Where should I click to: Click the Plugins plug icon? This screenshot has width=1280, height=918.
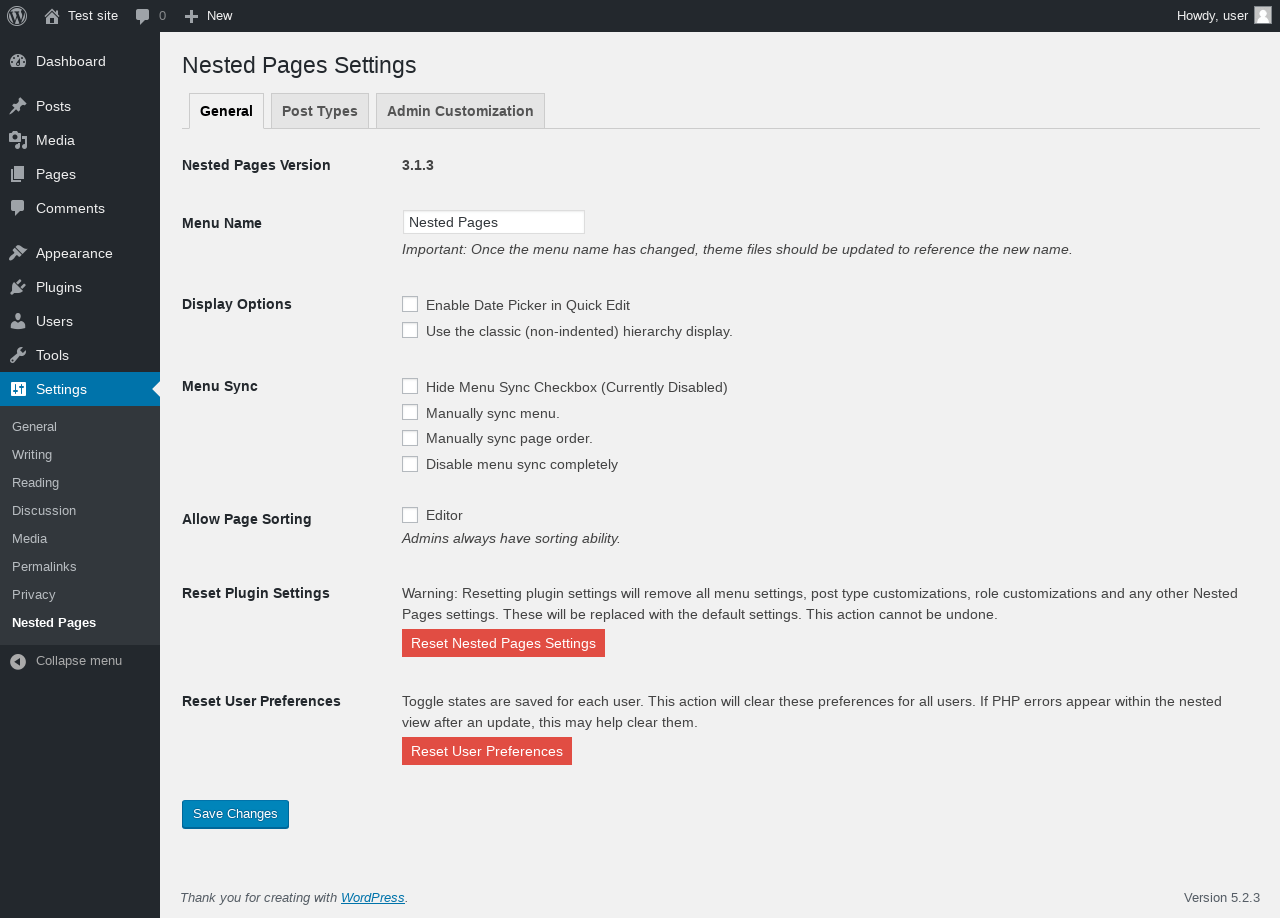18,287
